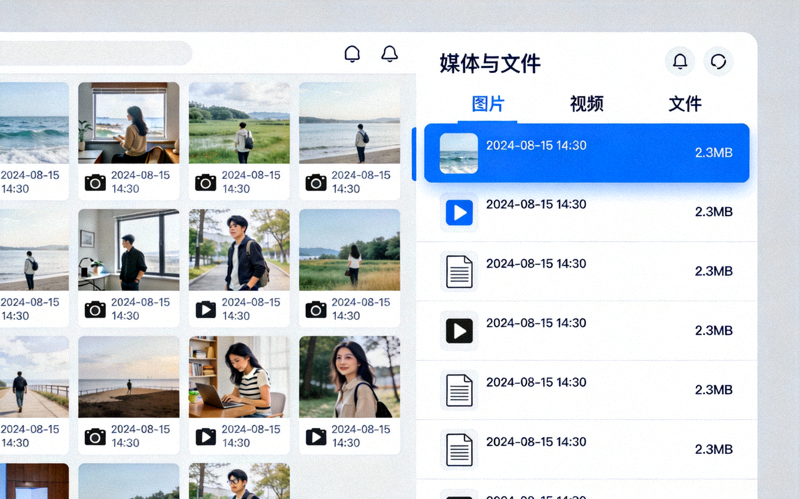800x499 pixels.
Task: Click 2.3MB size in blue play icon row
Action: point(713,212)
